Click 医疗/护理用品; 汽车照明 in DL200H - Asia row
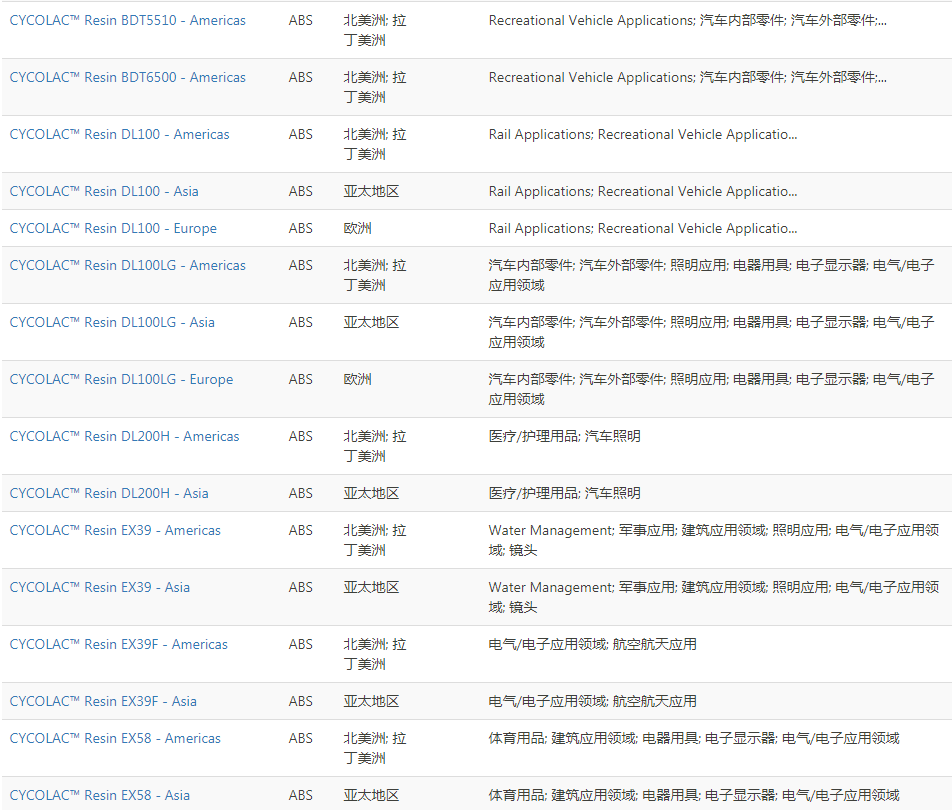Screen dimensions: 952x810 (564, 493)
